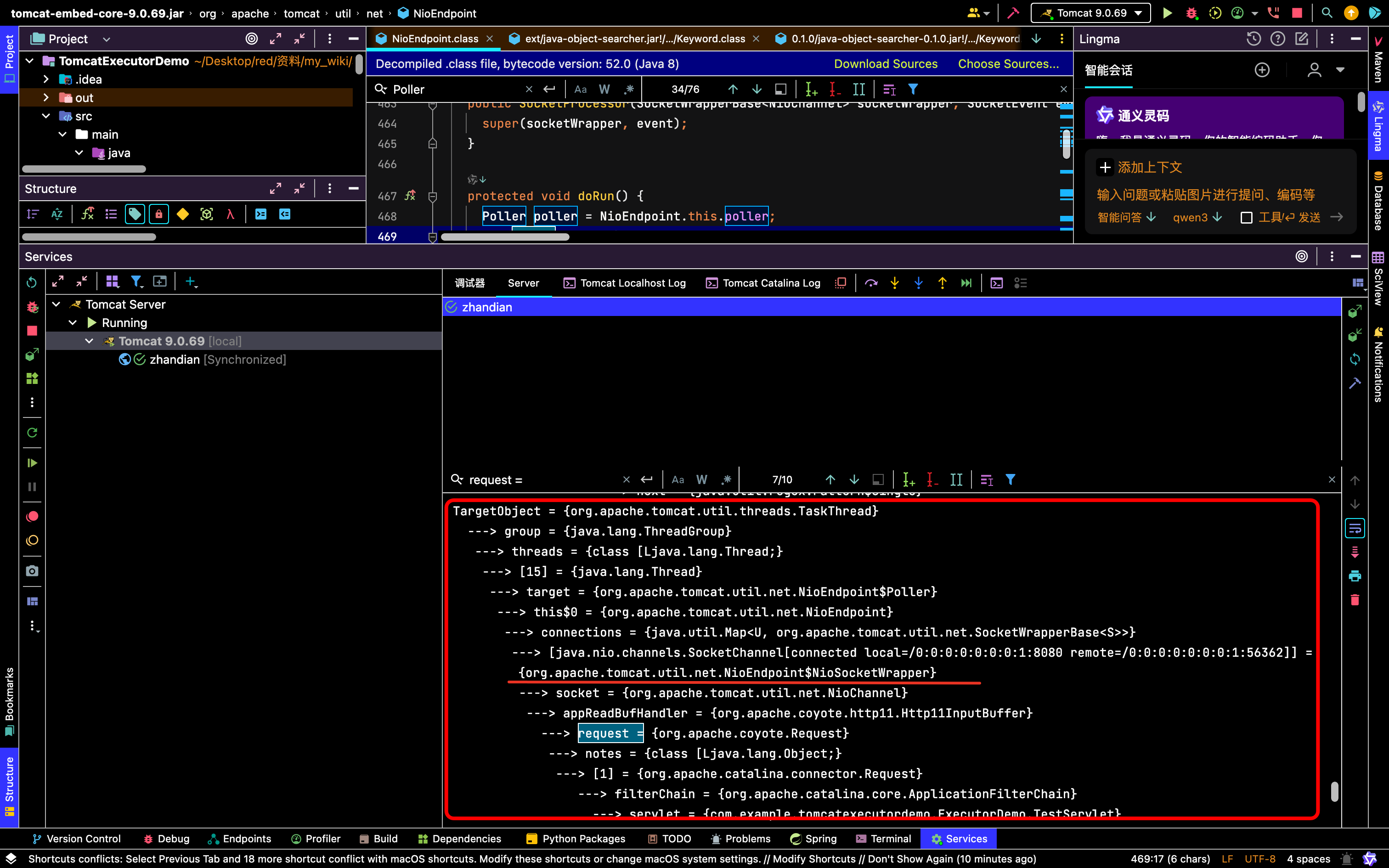
Task: Collapse the src folder
Action: coord(46,116)
